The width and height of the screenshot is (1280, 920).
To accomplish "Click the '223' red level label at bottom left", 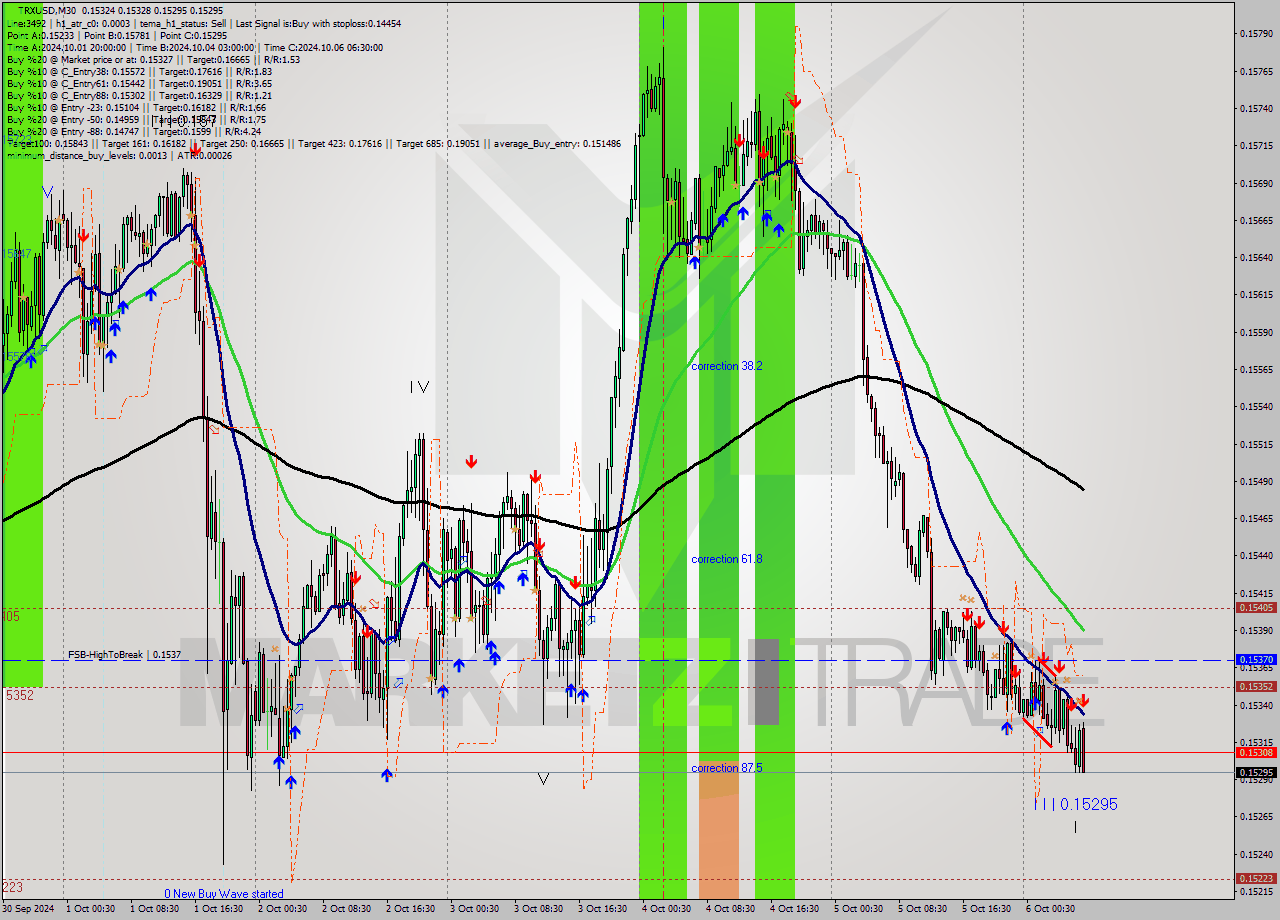I will click(13, 887).
